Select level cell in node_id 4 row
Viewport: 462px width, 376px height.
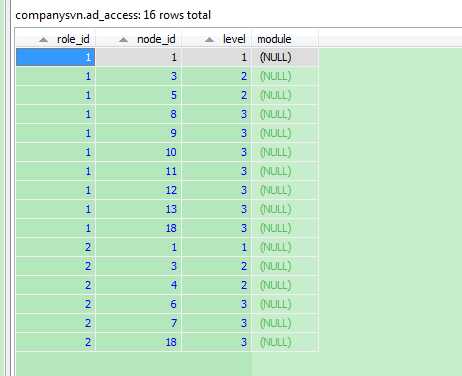(216, 285)
